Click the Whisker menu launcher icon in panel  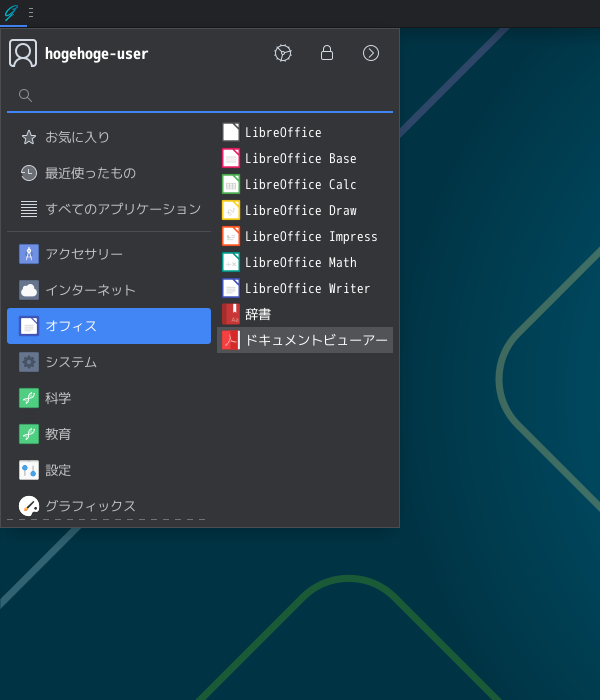coord(11,12)
